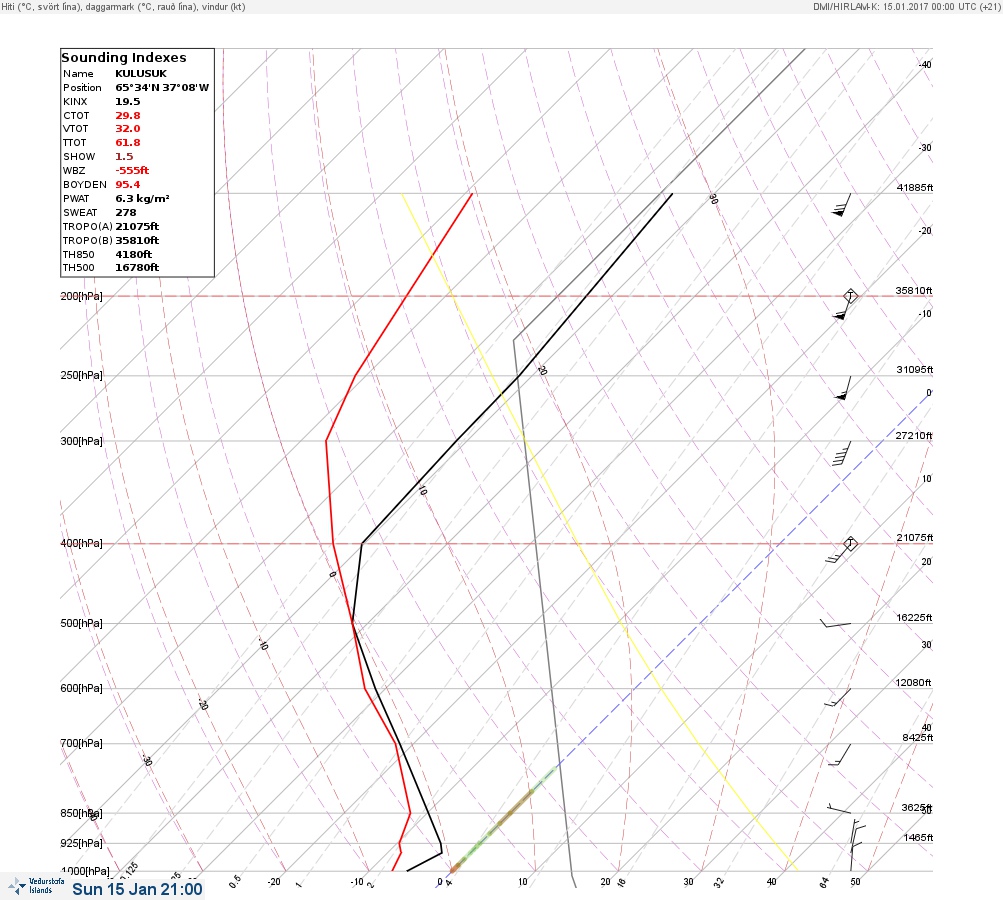Click the station name KULUSUK
The height and width of the screenshot is (900, 1003).
pyautogui.click(x=141, y=74)
